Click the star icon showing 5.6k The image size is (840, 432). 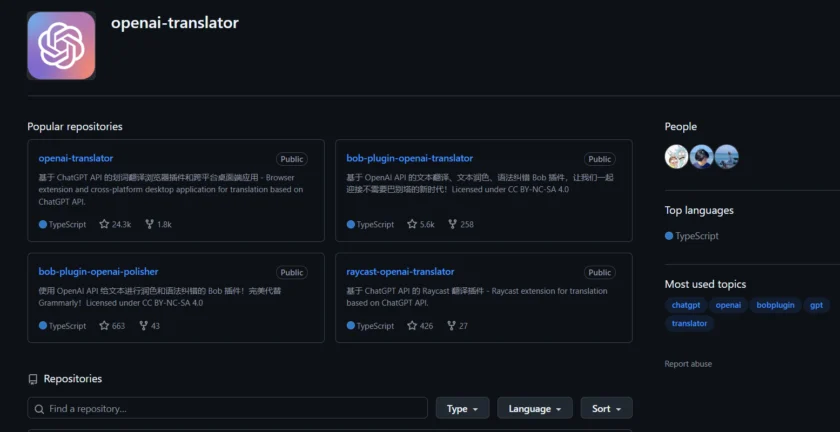pos(412,224)
